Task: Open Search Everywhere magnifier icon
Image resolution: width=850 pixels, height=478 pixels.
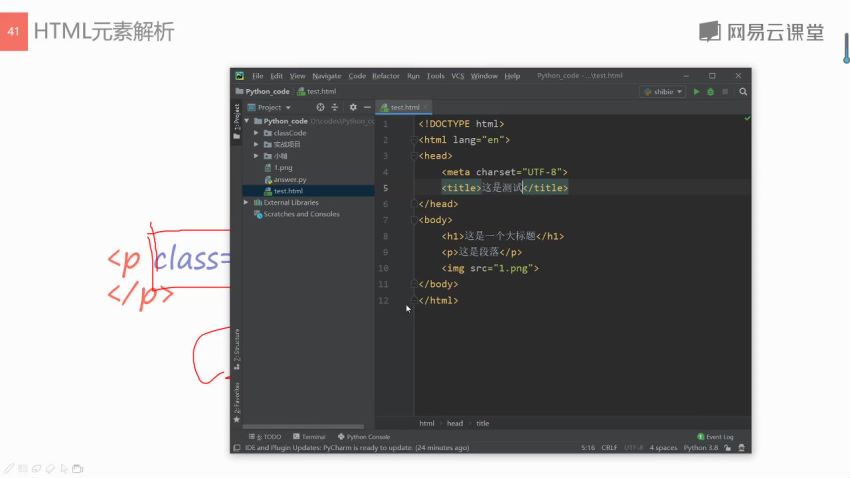Action: click(x=743, y=92)
